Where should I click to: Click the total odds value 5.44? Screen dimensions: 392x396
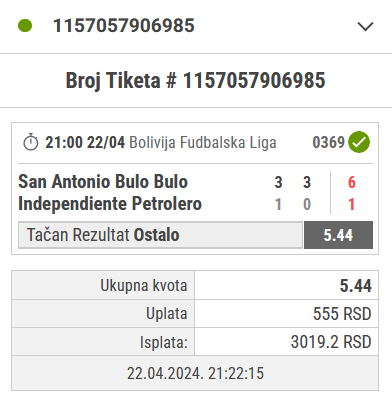pos(355,286)
